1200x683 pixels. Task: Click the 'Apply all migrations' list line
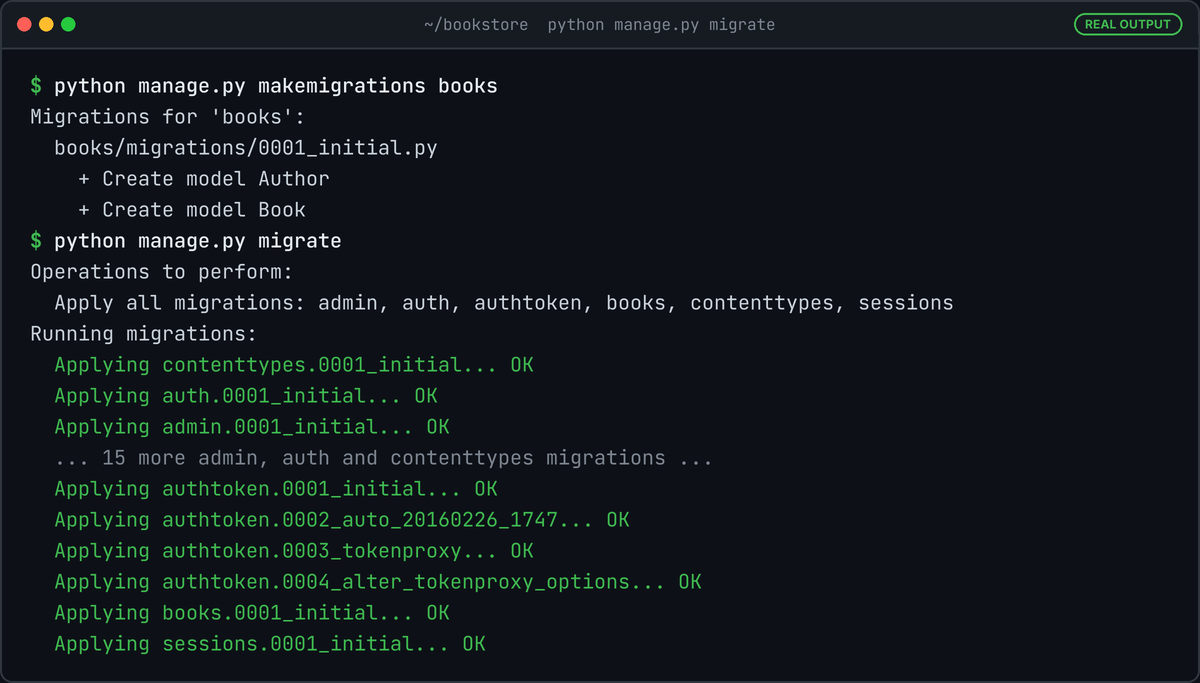[x=504, y=303]
